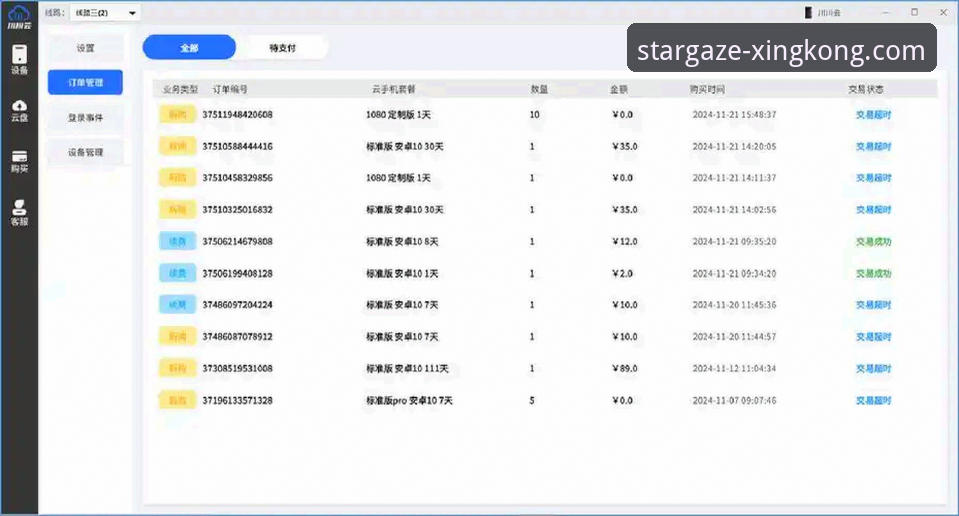
Task: Select order number 37486097204224
Action: (x=237, y=304)
